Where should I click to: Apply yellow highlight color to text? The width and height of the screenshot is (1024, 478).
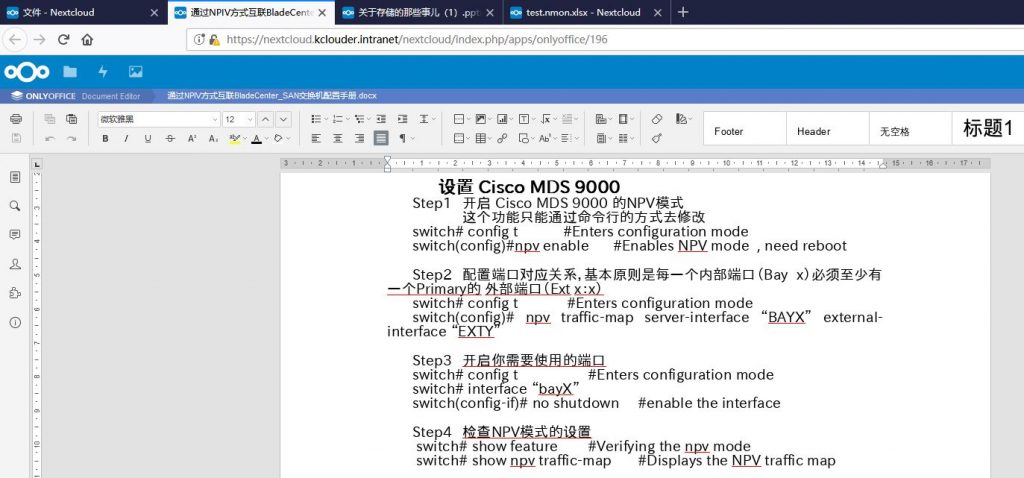point(234,138)
